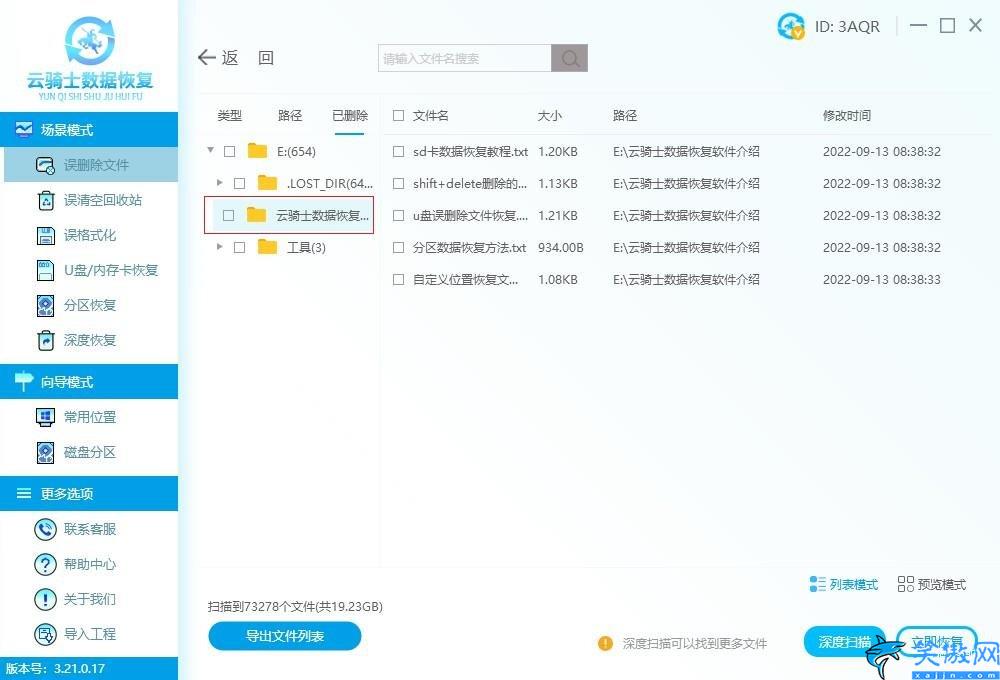Screen dimensions: 1000x680
Task: Click the 深度扫描 button
Action: (x=844, y=642)
